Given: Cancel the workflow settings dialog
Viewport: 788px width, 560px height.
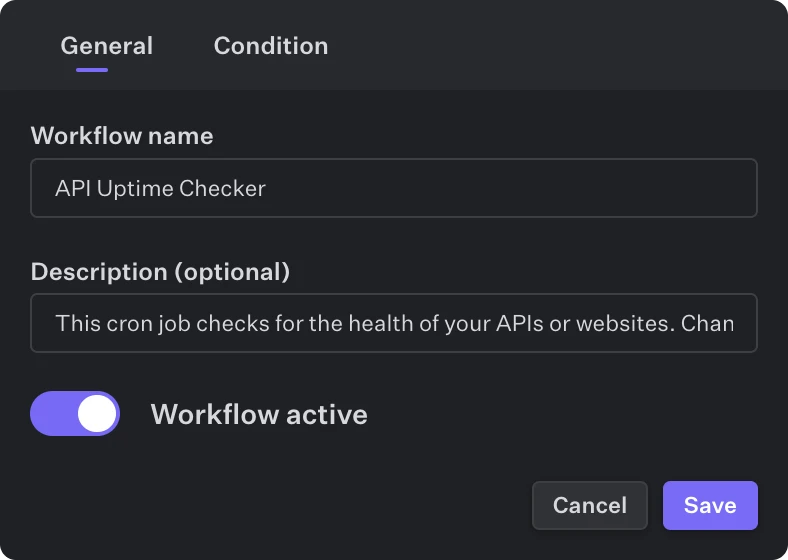Looking at the screenshot, I should click(589, 505).
